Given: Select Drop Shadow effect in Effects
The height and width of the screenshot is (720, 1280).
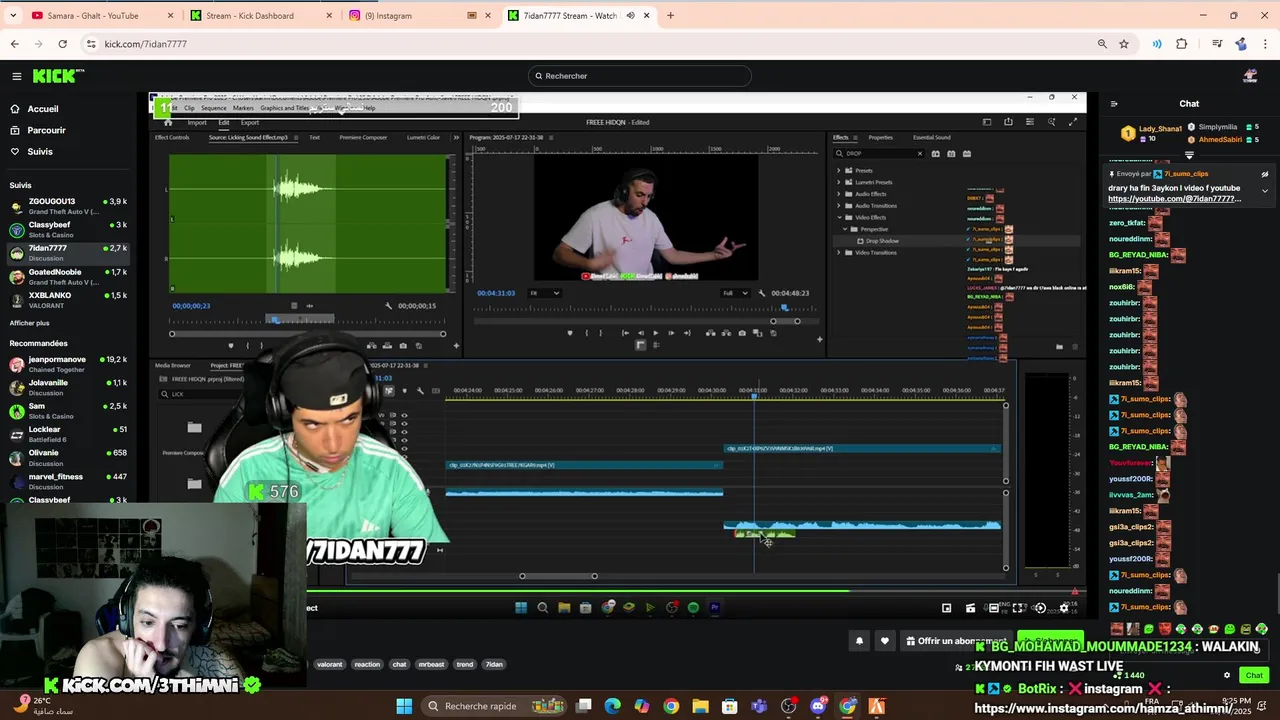Looking at the screenshot, I should [880, 241].
